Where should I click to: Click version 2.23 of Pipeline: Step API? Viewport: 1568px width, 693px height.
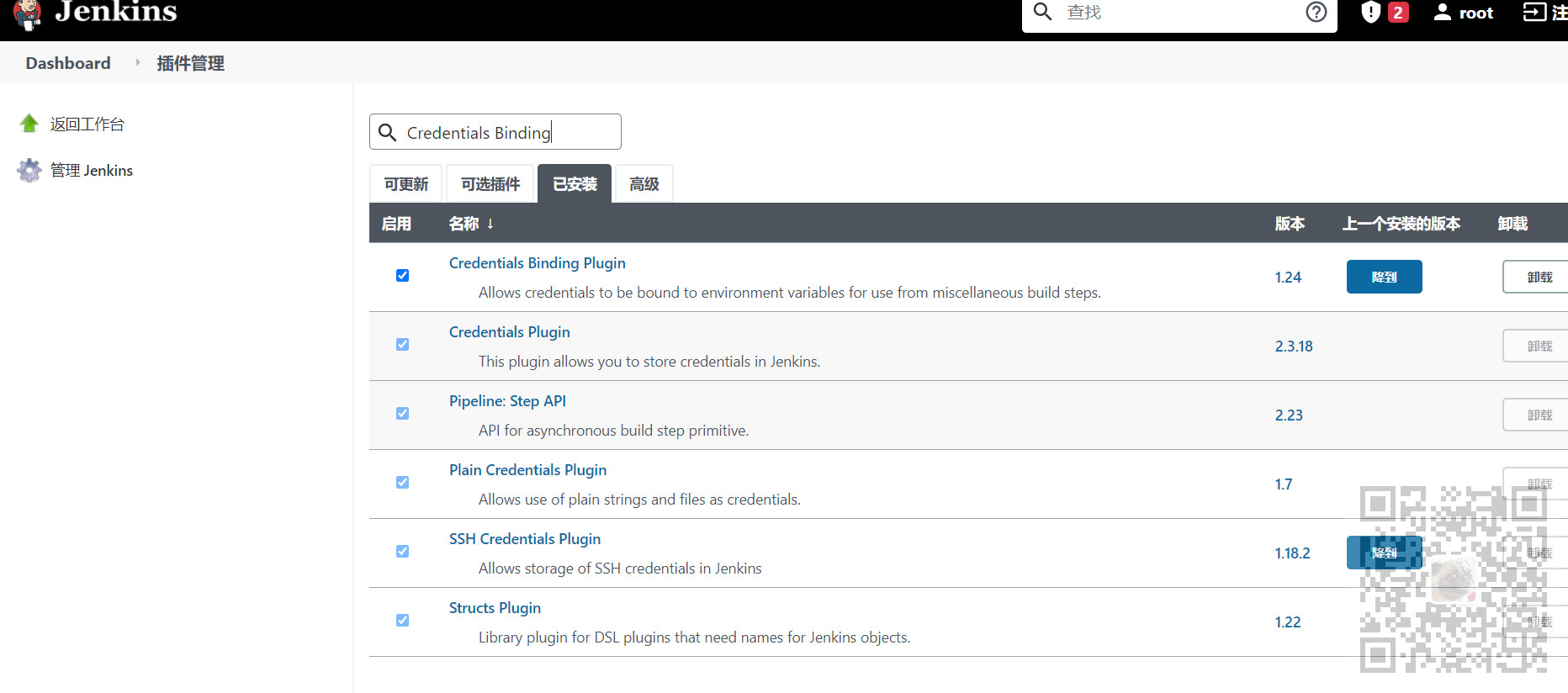[1289, 415]
